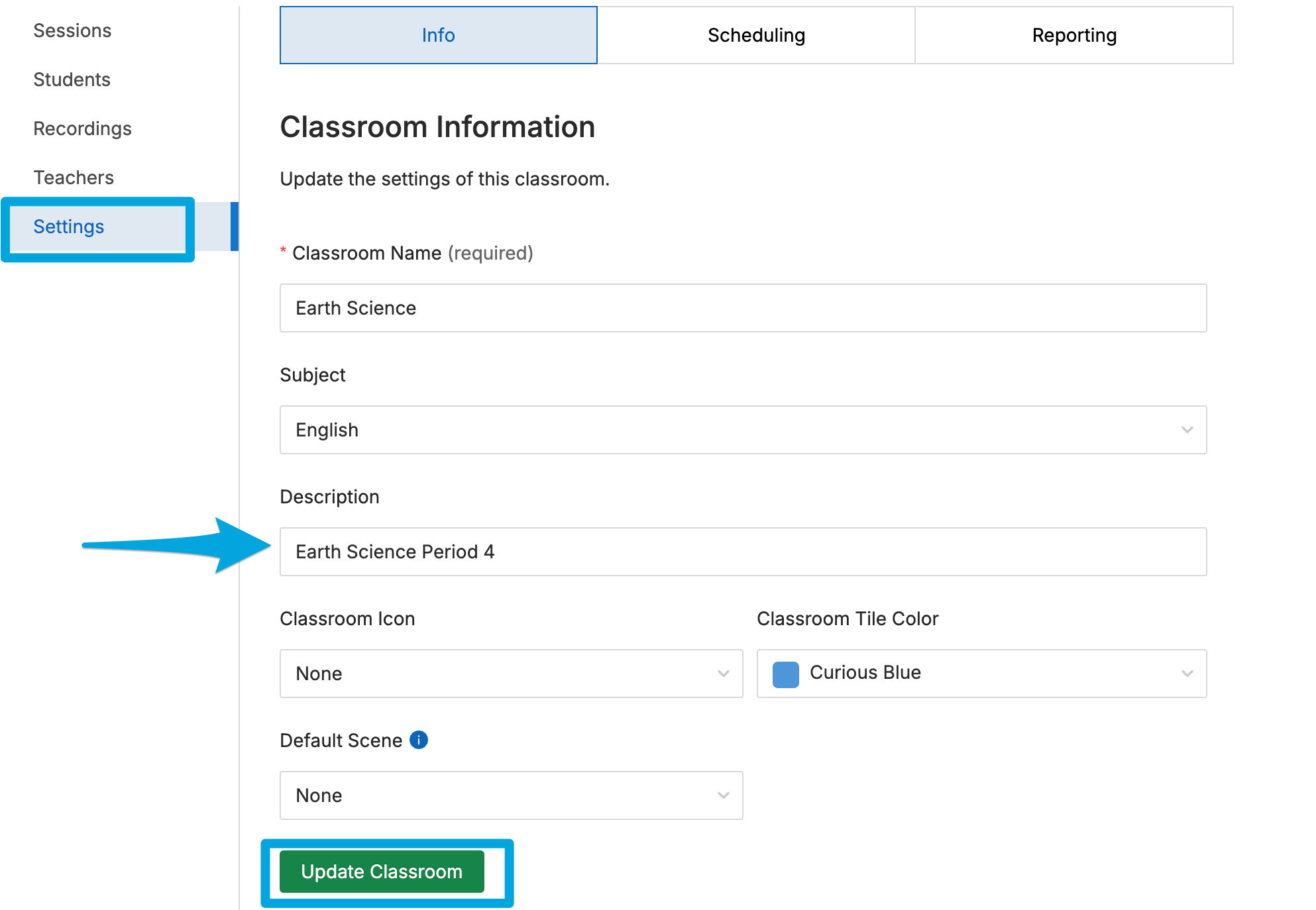Click the chevron on the Classroom Icon dropdown
The height and width of the screenshot is (910, 1316).
[723, 674]
